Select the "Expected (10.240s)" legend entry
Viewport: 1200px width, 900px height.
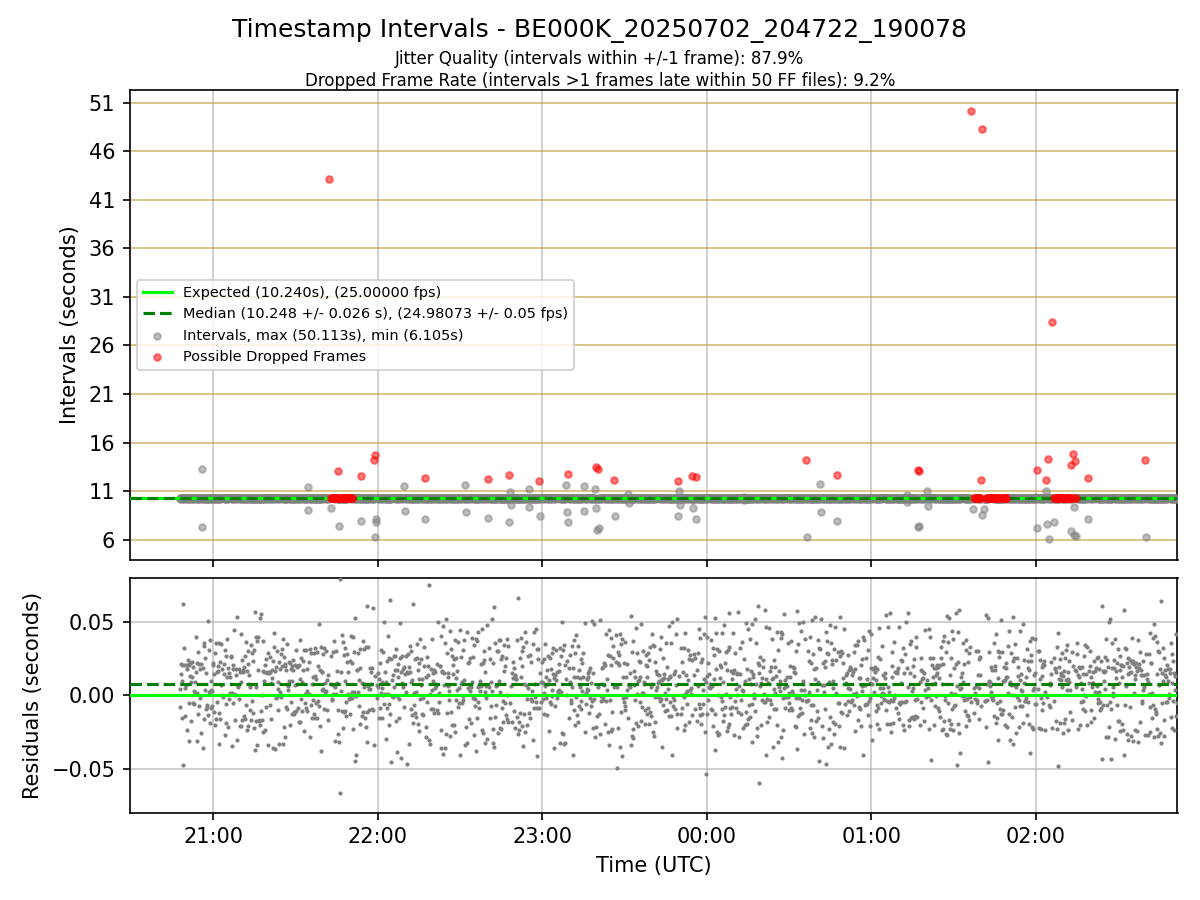[x=294, y=292]
